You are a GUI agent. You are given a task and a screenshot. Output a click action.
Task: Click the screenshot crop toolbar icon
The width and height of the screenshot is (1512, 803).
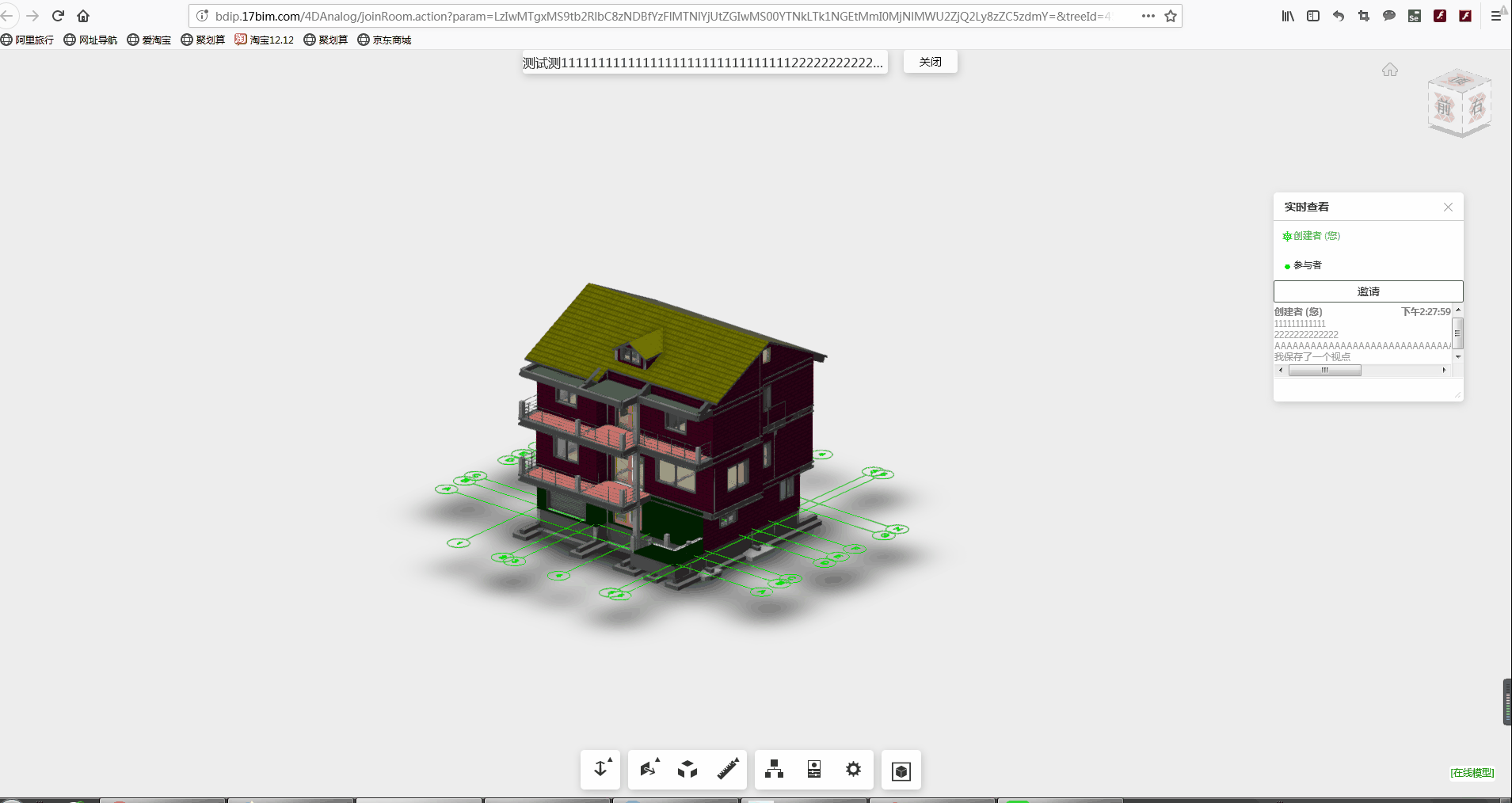click(x=1364, y=16)
